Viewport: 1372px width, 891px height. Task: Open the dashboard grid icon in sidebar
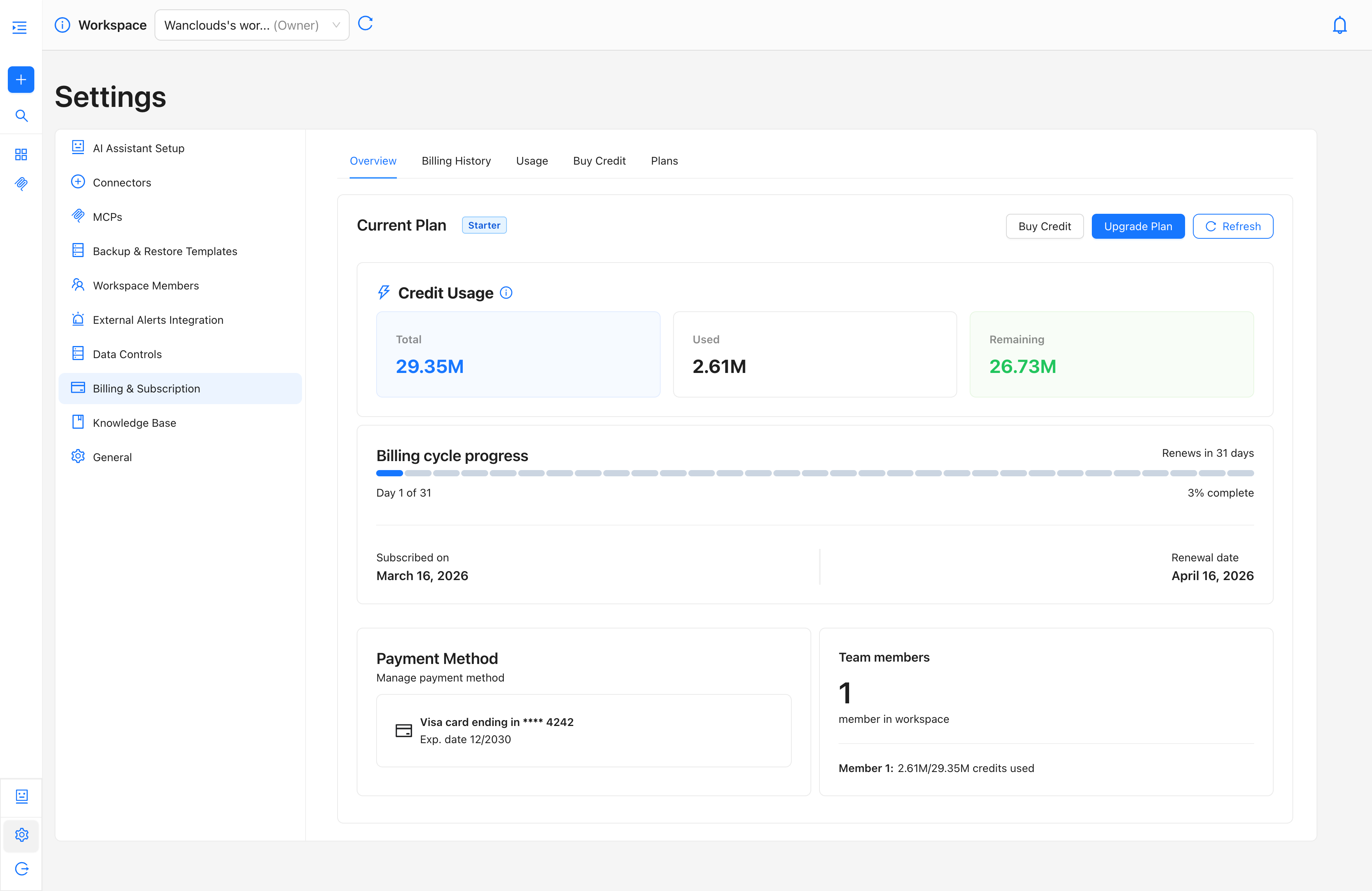tap(21, 154)
